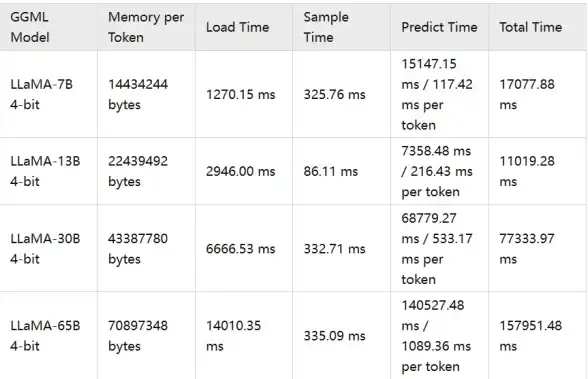Select the LLaMA-30B 4-bit model cell
The height and width of the screenshot is (379, 588).
point(48,249)
